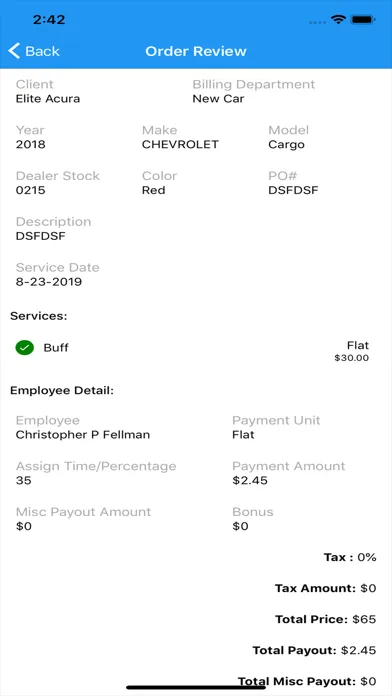Tap the Total Price $65 line
The height and width of the screenshot is (696, 392).
pyautogui.click(x=325, y=619)
